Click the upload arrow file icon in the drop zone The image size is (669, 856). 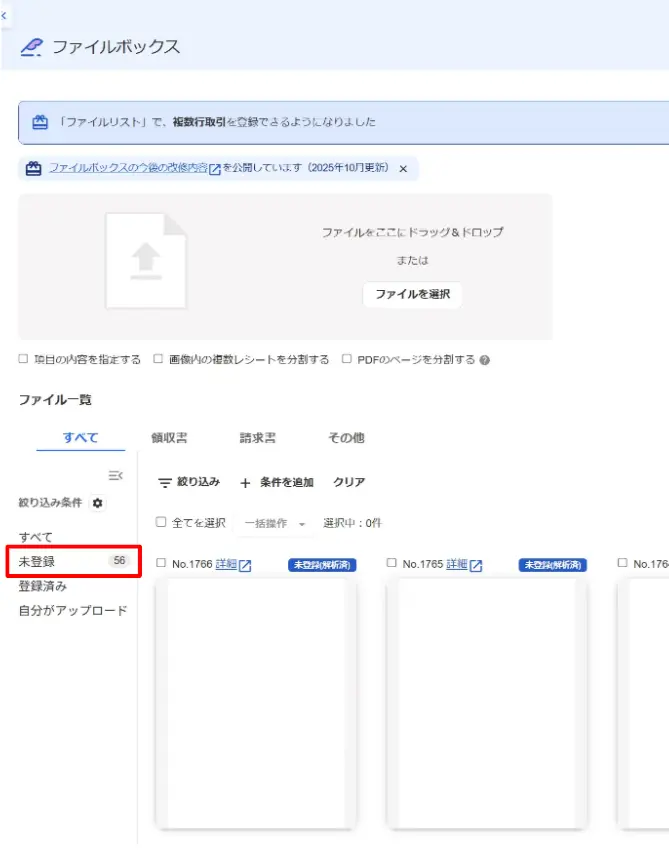click(x=146, y=261)
